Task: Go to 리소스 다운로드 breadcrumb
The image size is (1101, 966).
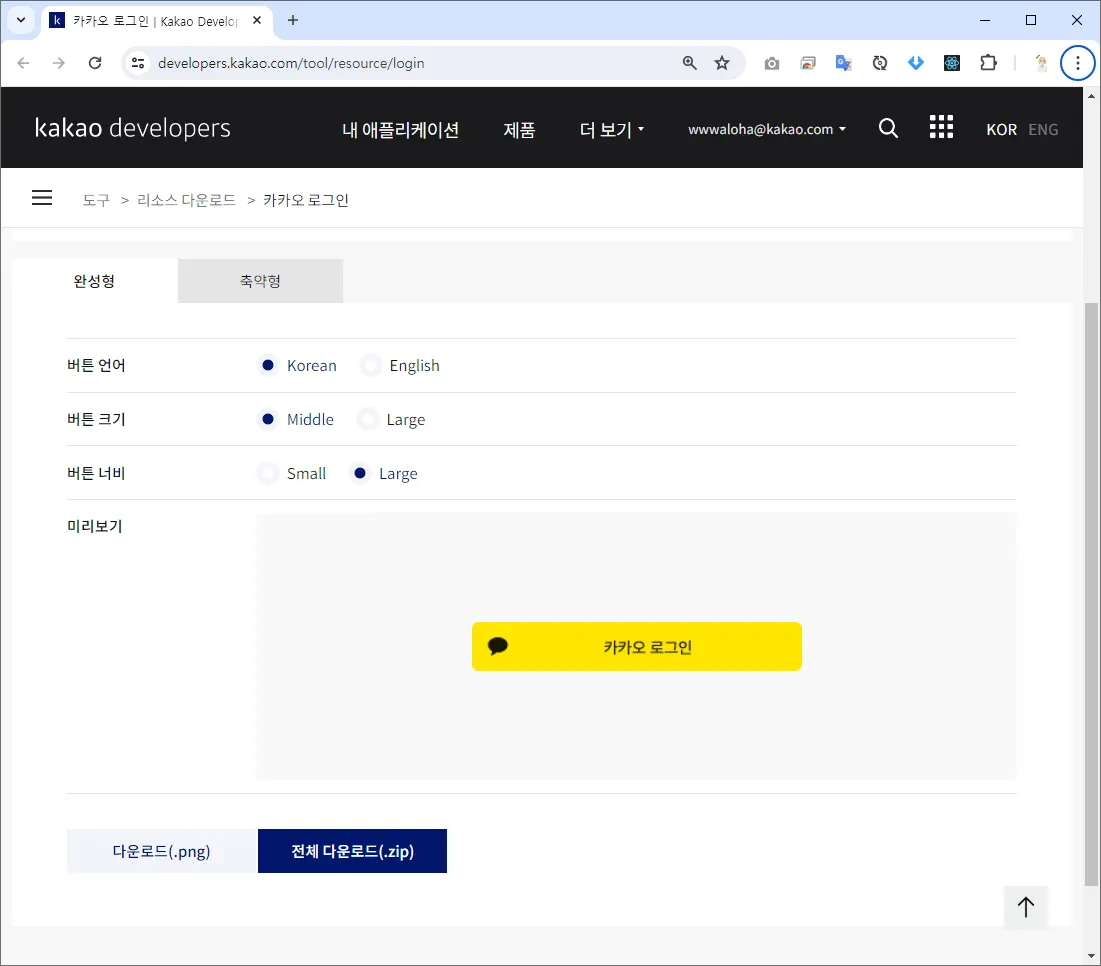Action: click(x=187, y=200)
